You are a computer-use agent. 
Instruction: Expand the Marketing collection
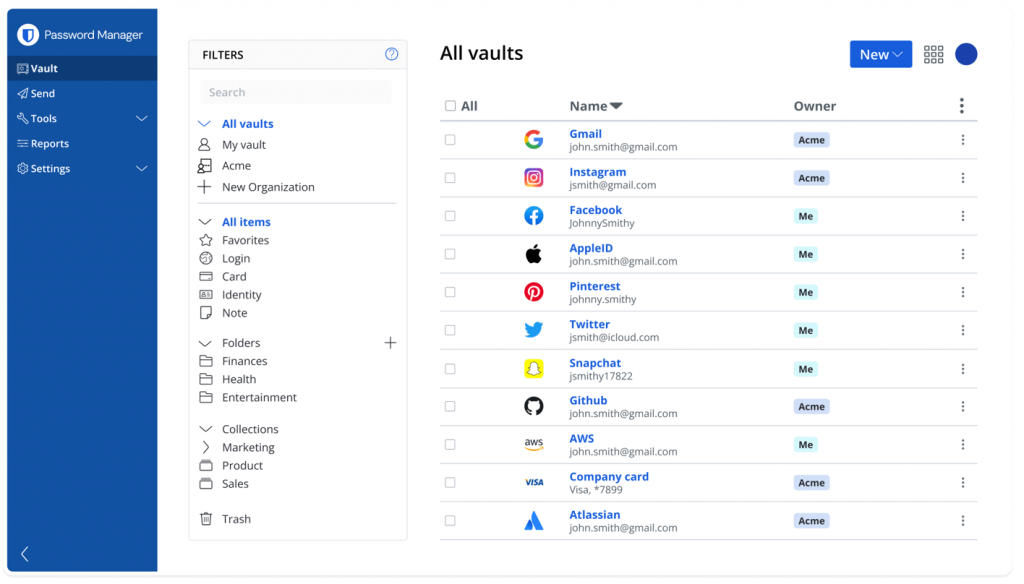click(x=206, y=447)
